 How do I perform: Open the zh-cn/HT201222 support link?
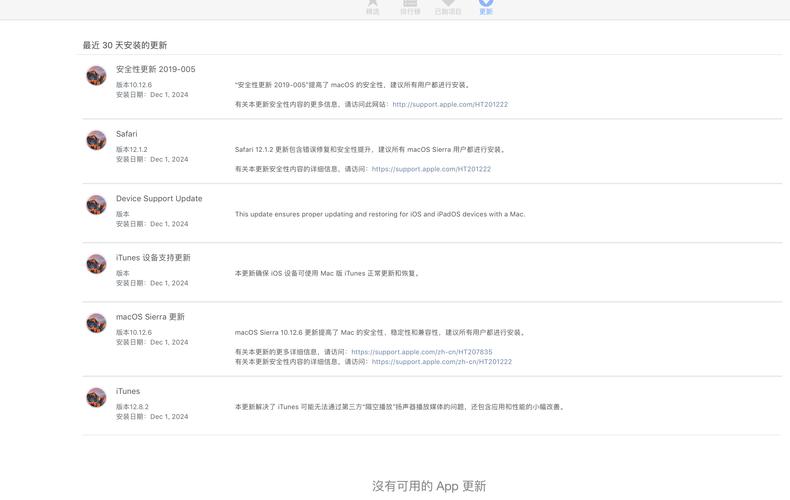(x=441, y=361)
